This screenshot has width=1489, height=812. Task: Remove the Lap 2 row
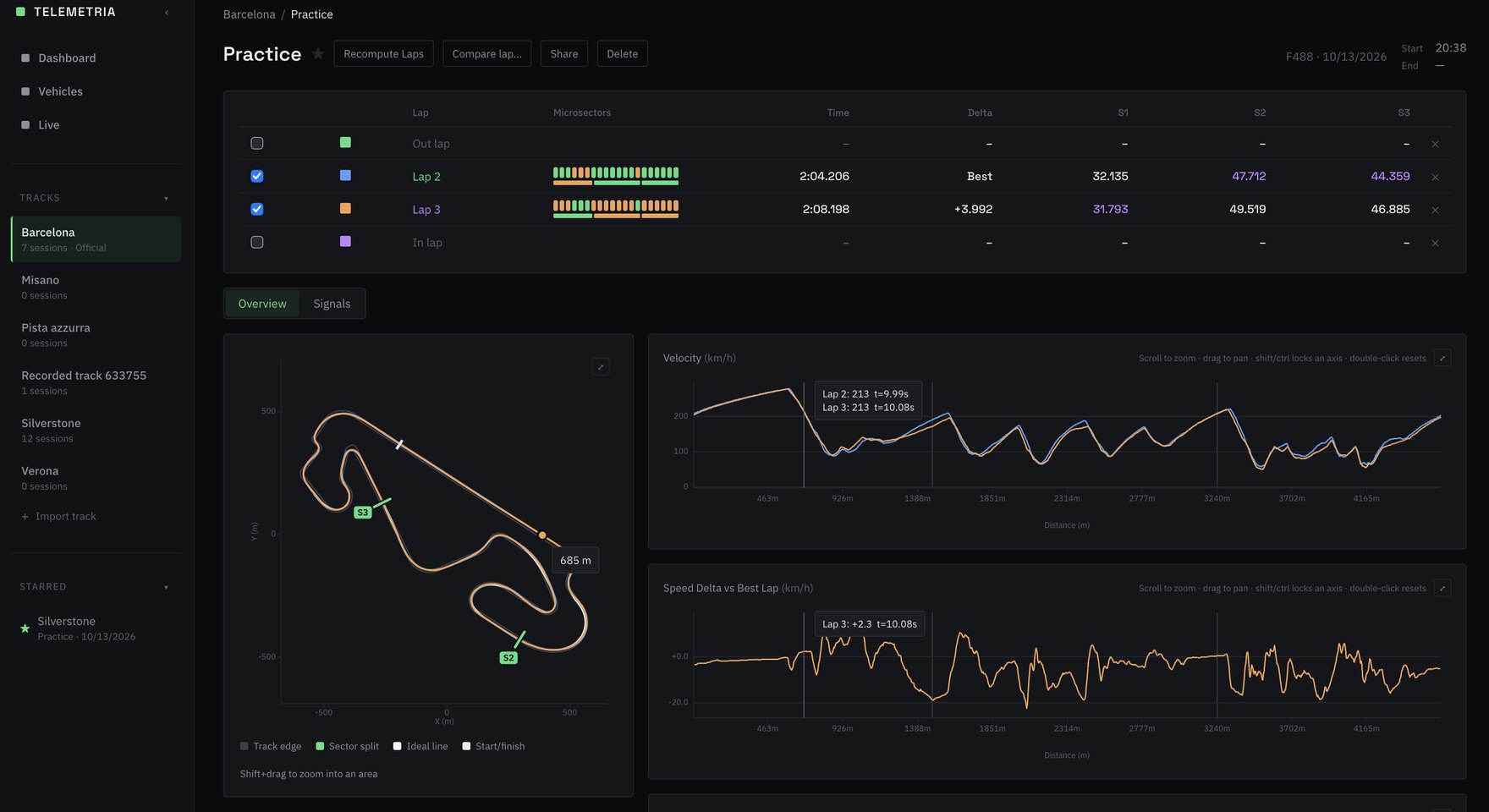[x=1435, y=177]
